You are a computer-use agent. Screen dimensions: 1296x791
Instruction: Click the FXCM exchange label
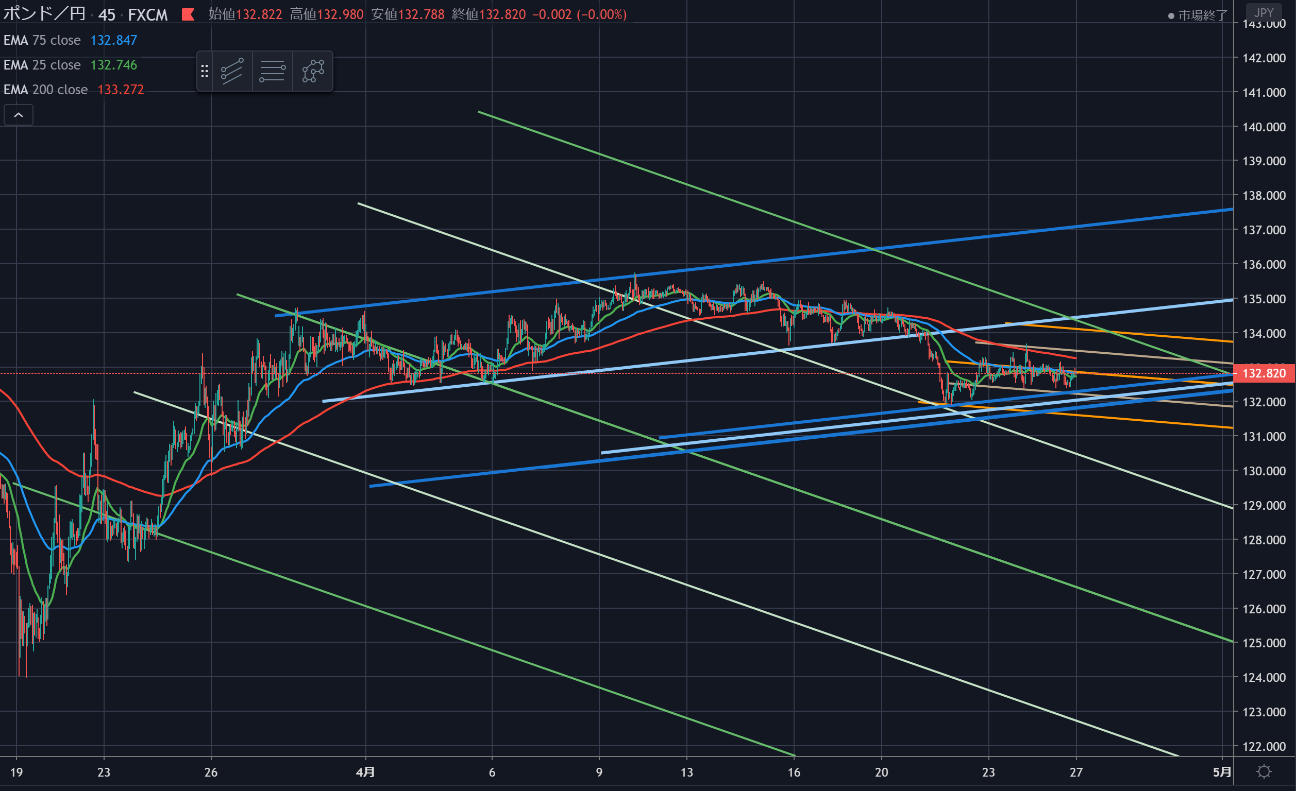point(148,15)
